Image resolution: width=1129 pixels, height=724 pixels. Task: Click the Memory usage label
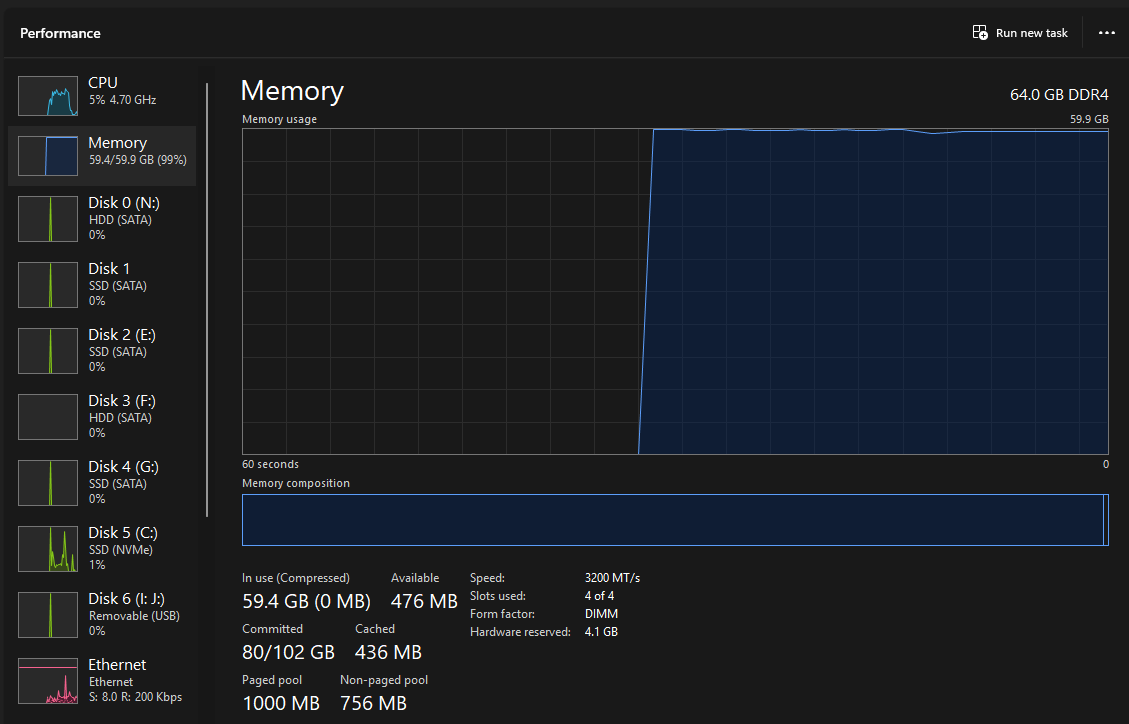point(279,119)
